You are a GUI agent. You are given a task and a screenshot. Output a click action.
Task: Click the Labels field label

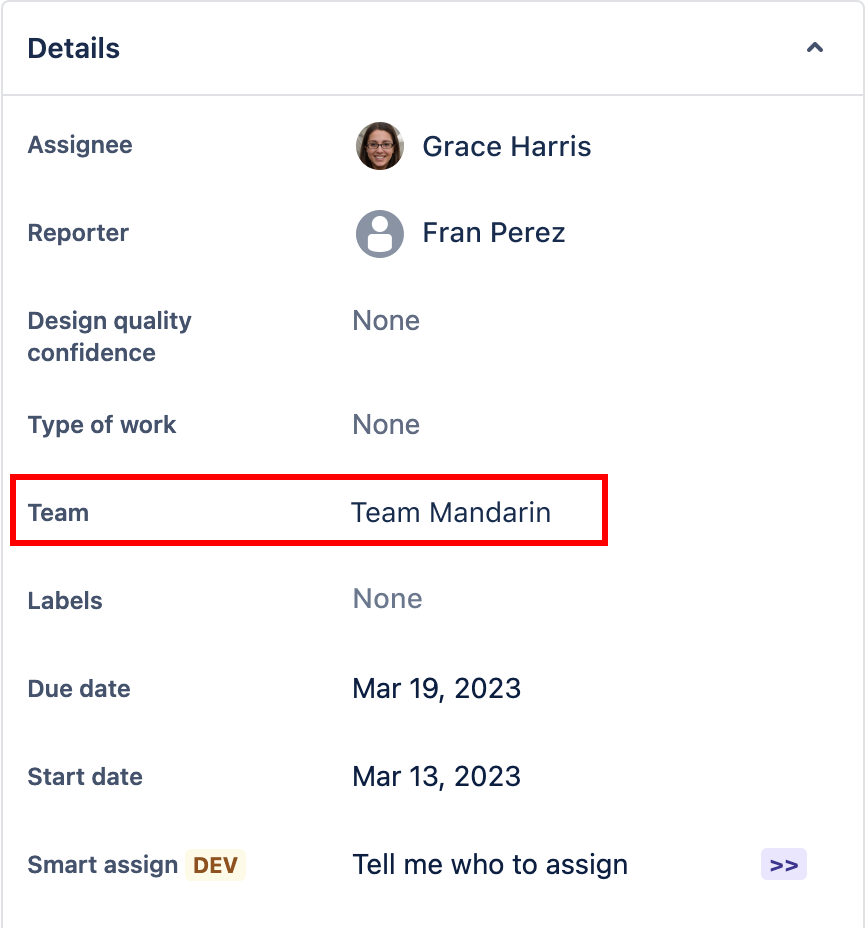point(65,601)
